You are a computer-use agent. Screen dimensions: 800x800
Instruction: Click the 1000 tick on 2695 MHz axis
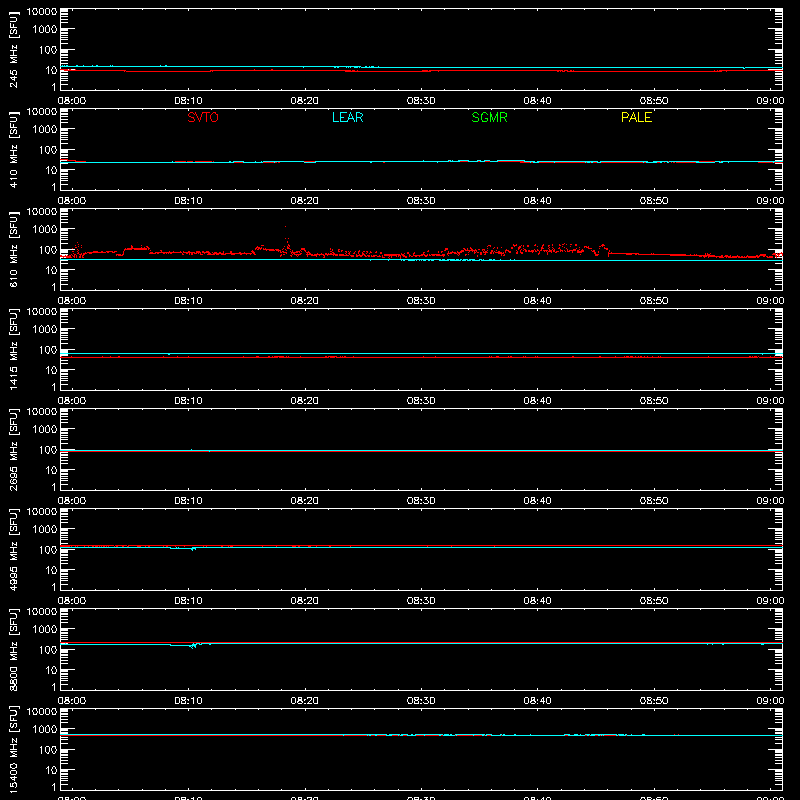[45, 430]
